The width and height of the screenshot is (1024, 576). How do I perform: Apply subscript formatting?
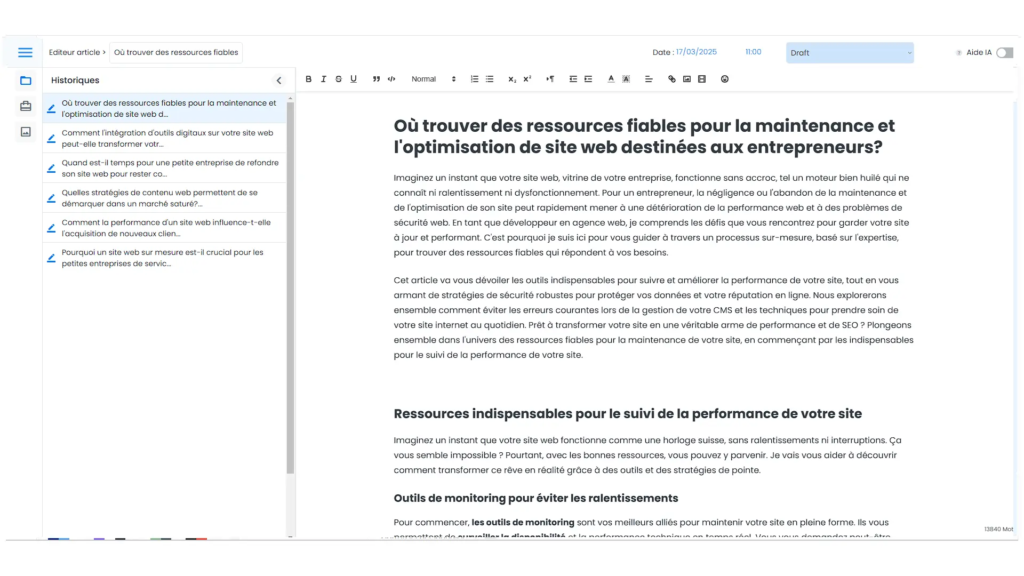coord(512,79)
